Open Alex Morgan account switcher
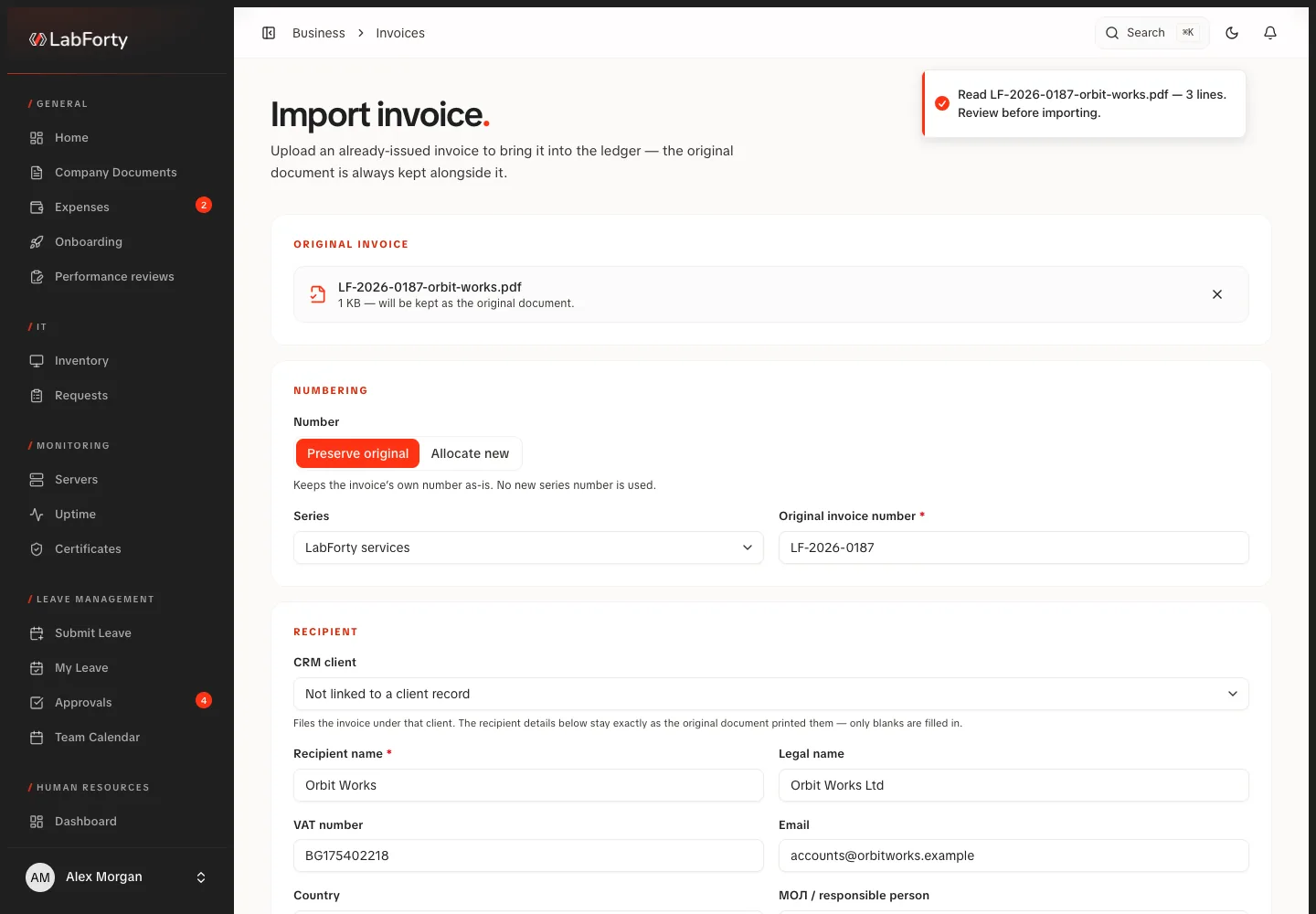This screenshot has width=1316, height=914. click(117, 877)
